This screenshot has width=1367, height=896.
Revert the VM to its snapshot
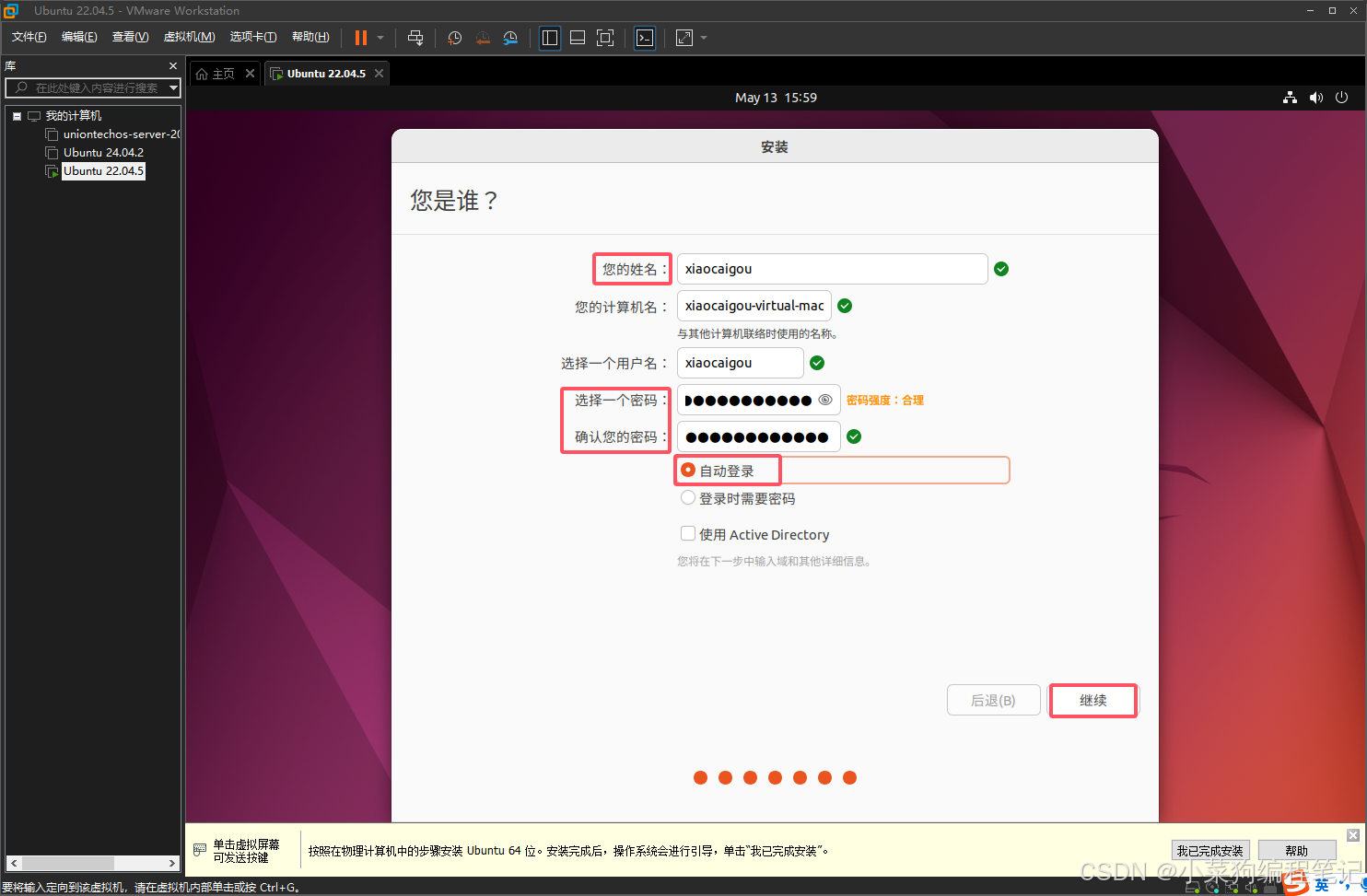click(483, 38)
